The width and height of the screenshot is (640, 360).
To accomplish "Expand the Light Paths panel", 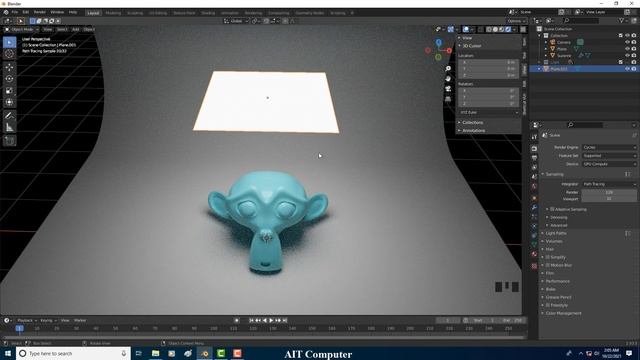I will (556, 233).
